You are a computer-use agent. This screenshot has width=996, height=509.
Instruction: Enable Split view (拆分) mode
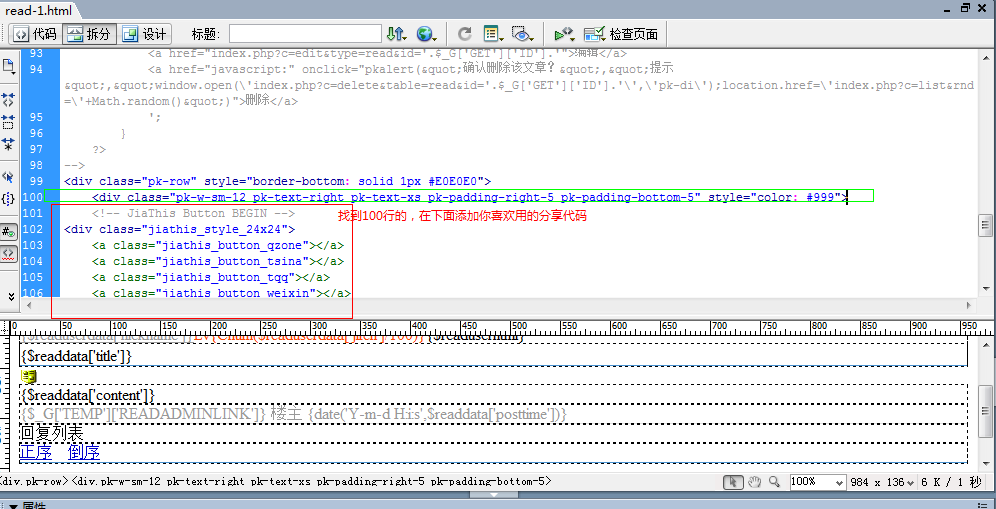[90, 34]
